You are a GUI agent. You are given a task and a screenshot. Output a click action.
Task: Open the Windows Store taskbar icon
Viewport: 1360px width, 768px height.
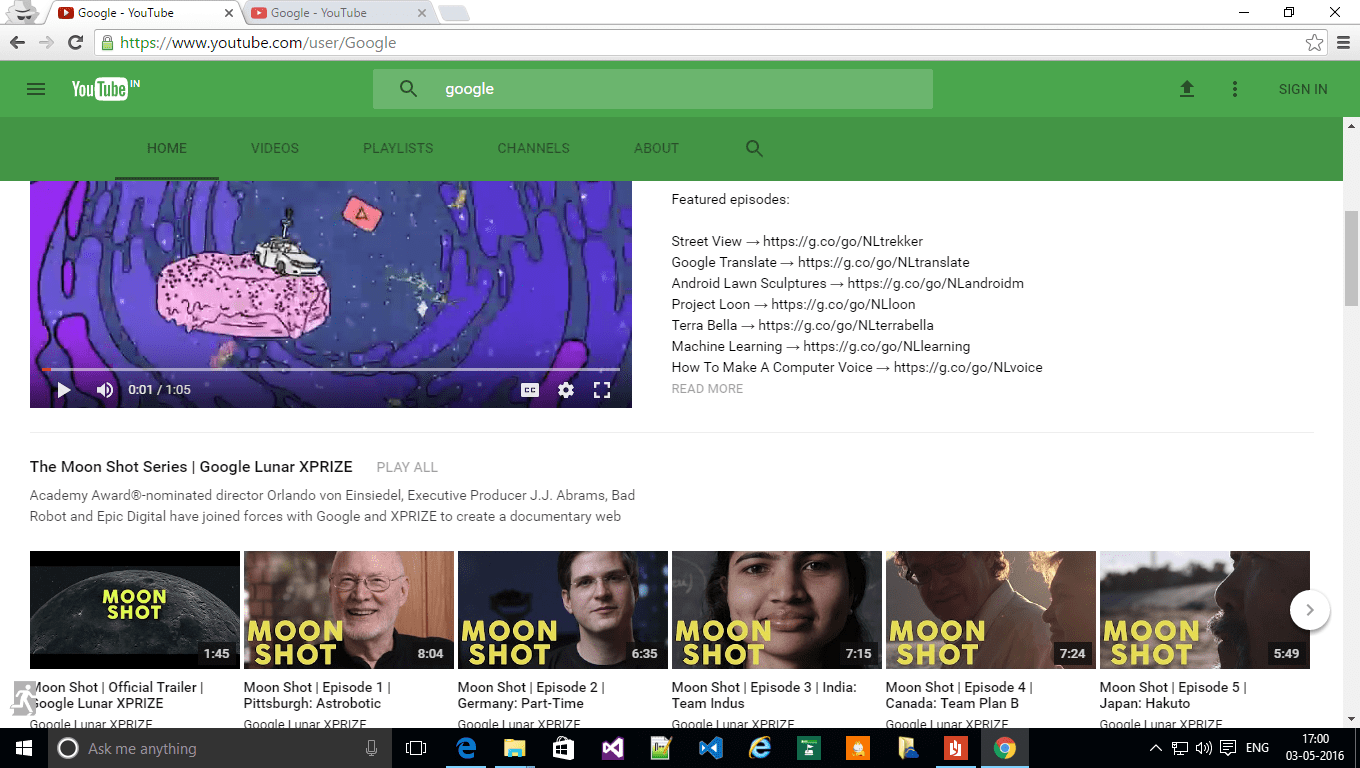coord(564,748)
